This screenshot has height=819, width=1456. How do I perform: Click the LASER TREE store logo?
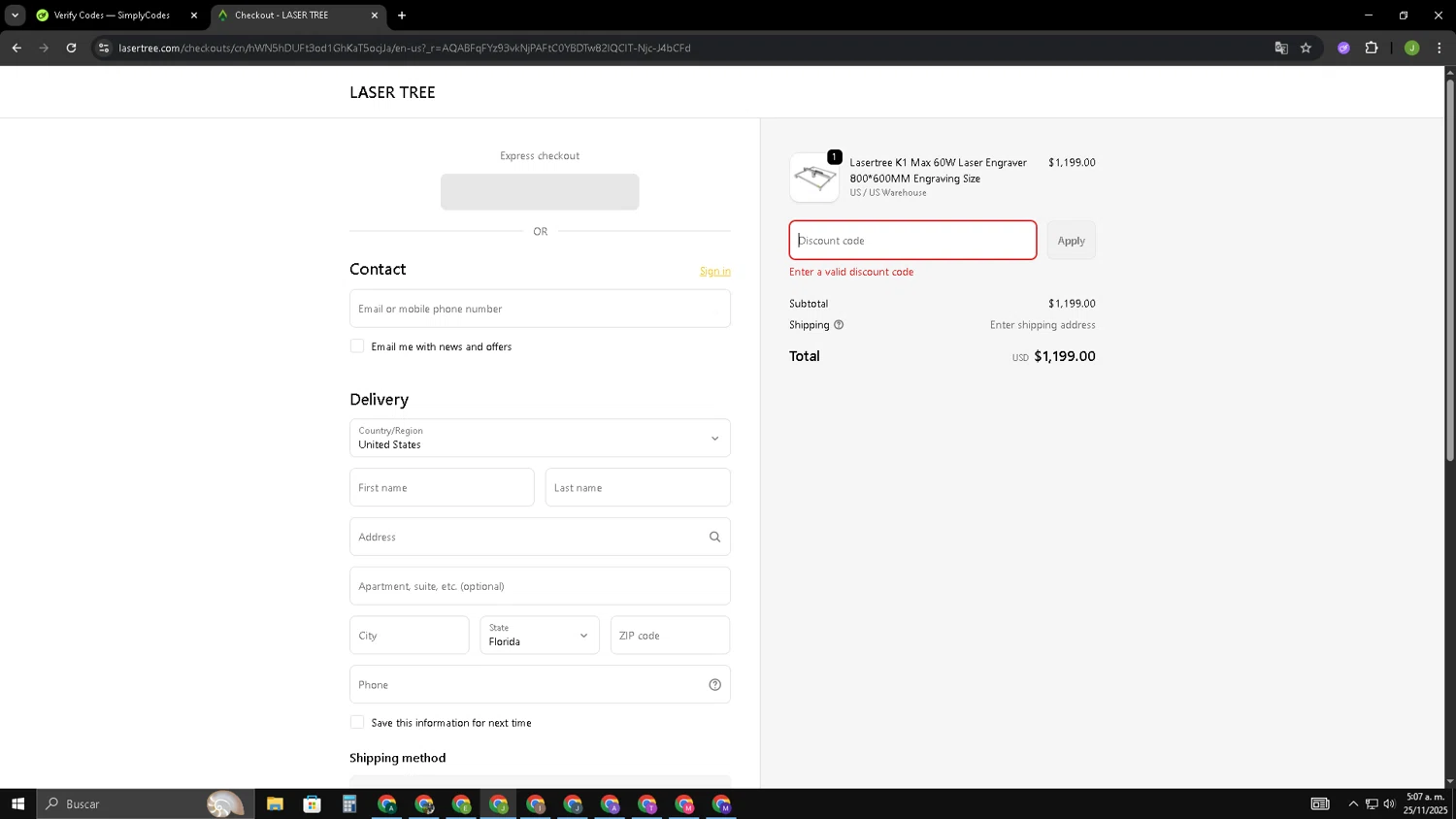coord(392,92)
